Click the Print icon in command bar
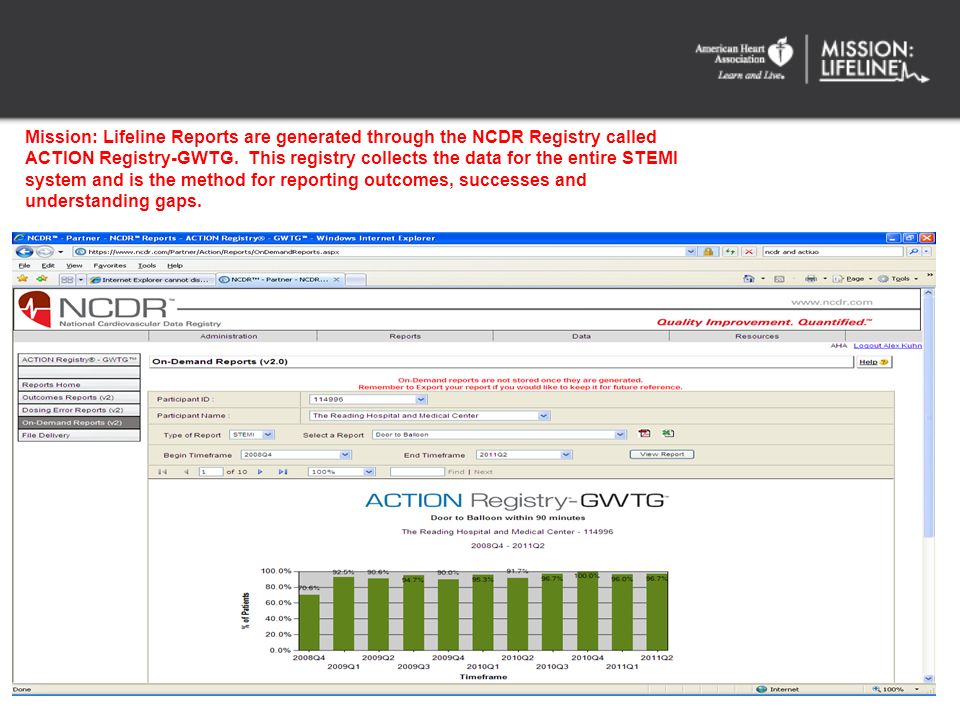 [x=811, y=279]
